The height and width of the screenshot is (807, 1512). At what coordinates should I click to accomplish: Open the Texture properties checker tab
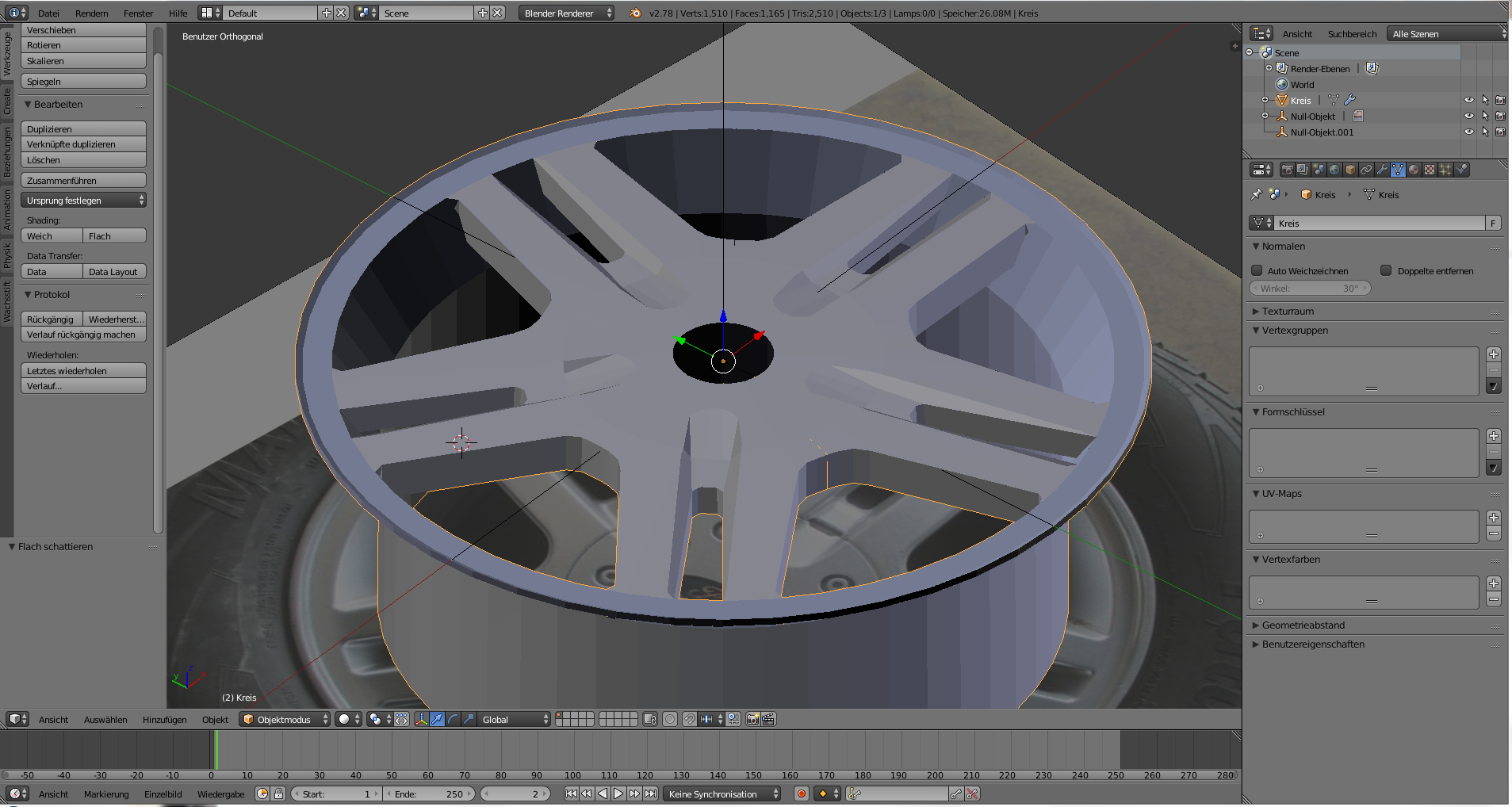tap(1430, 170)
